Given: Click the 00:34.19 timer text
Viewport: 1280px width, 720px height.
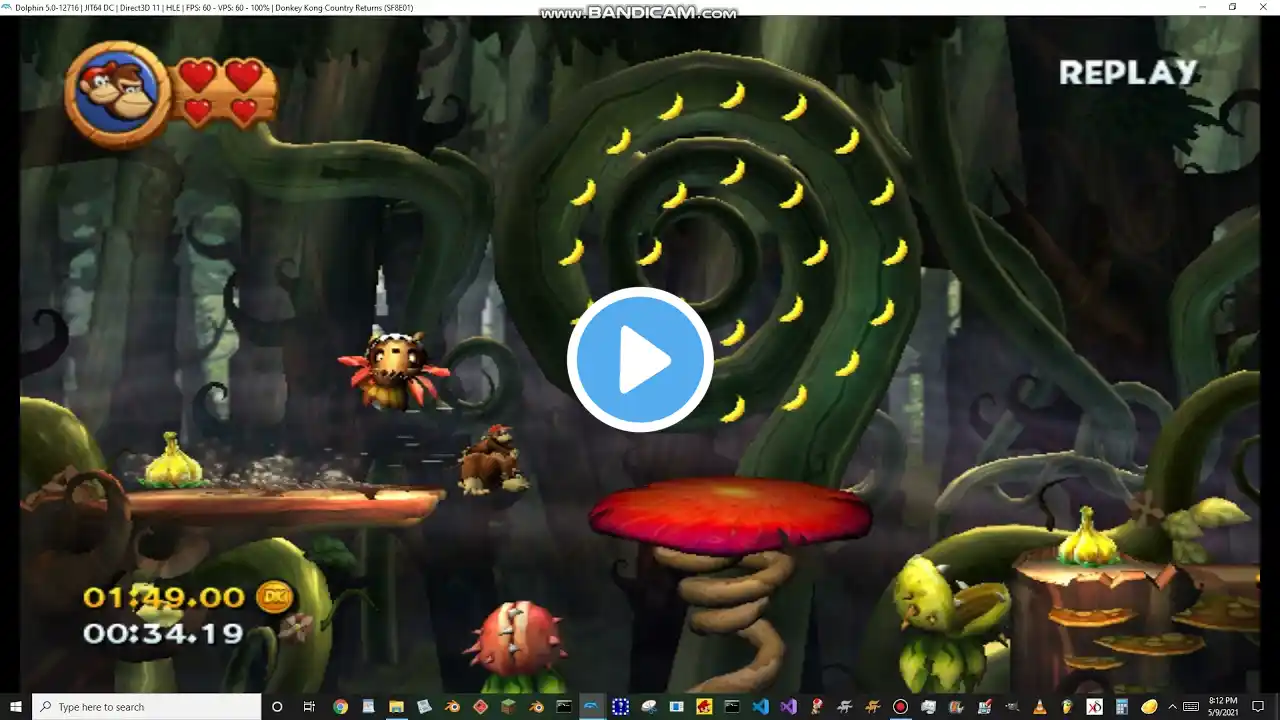Looking at the screenshot, I should [163, 633].
